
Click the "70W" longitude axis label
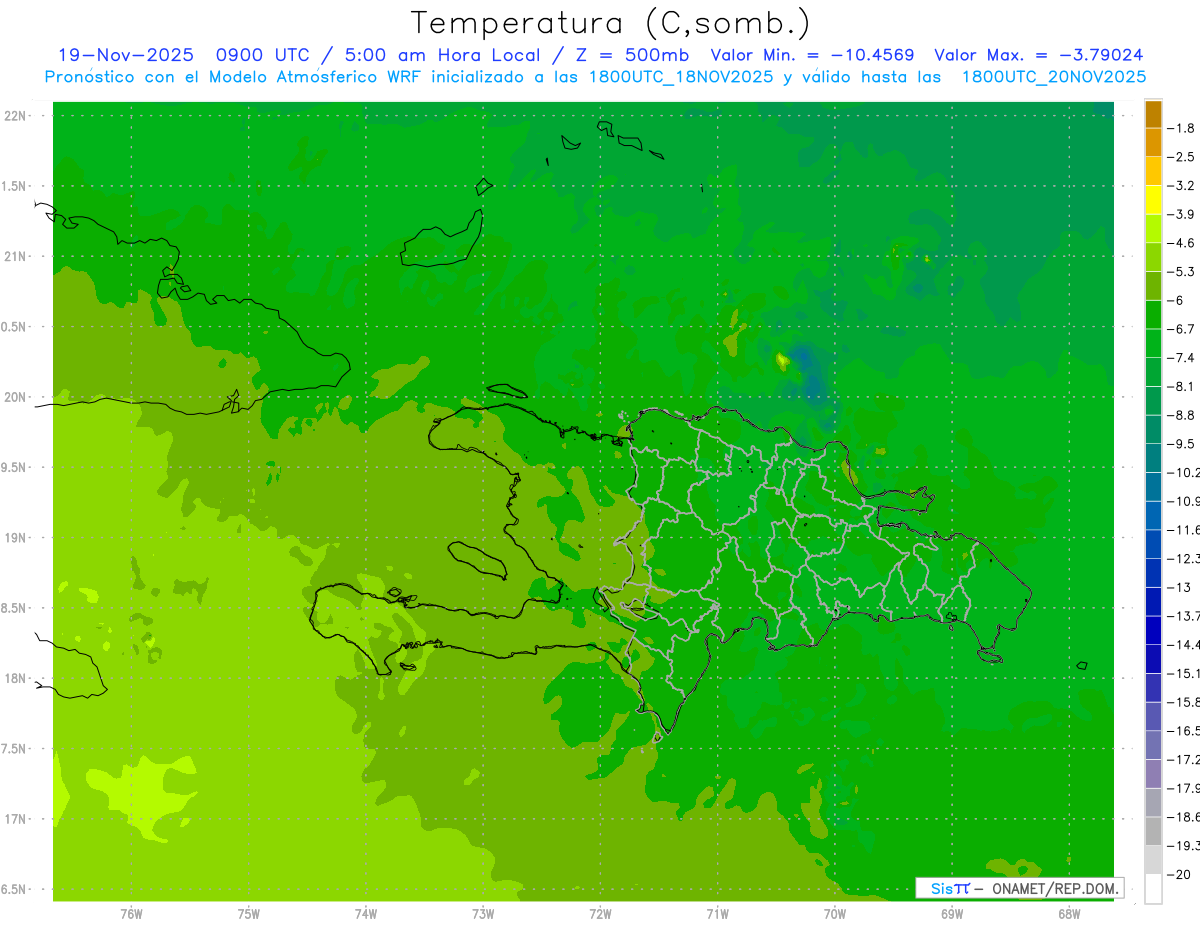(x=834, y=914)
